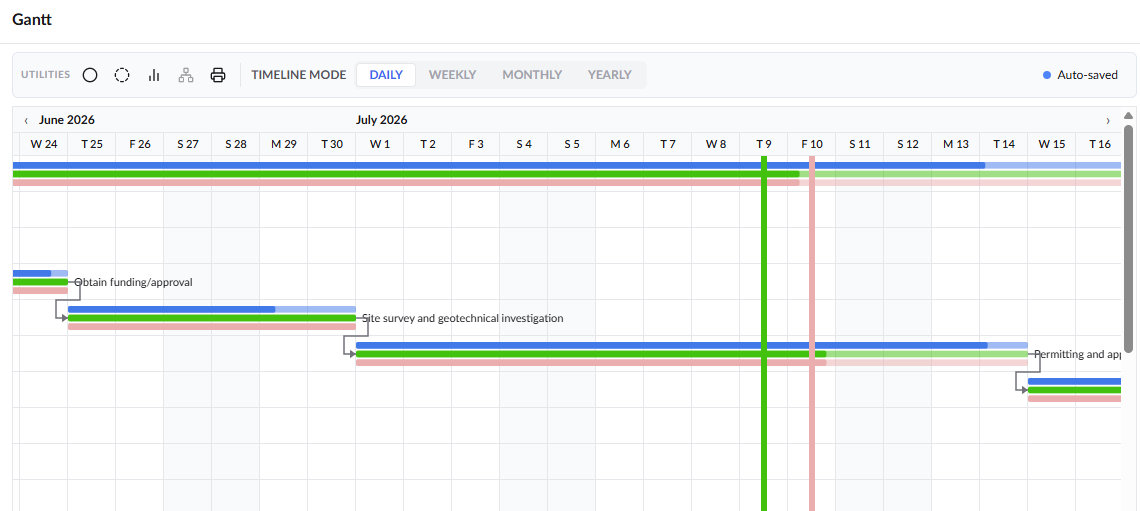Screen dimensions: 1140x511
Task: Click Site survey and geotechnical investigation label
Action: [462, 318]
